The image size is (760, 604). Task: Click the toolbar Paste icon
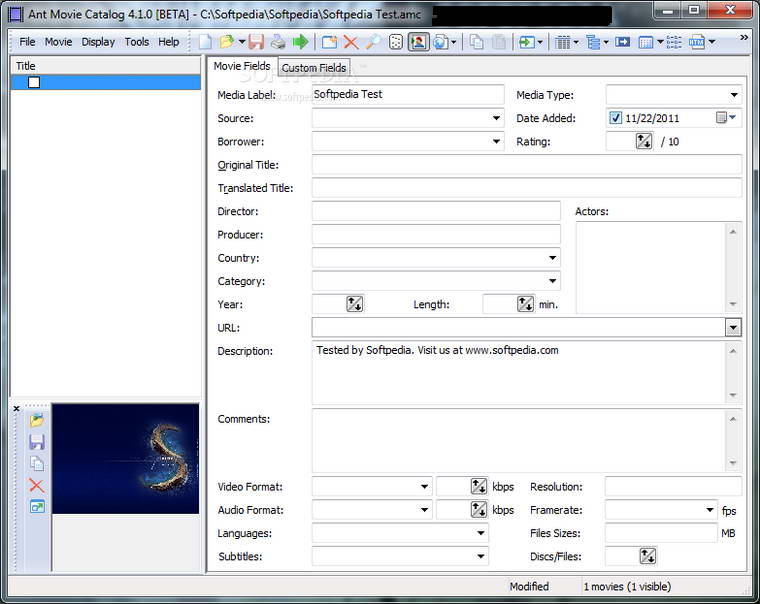499,42
